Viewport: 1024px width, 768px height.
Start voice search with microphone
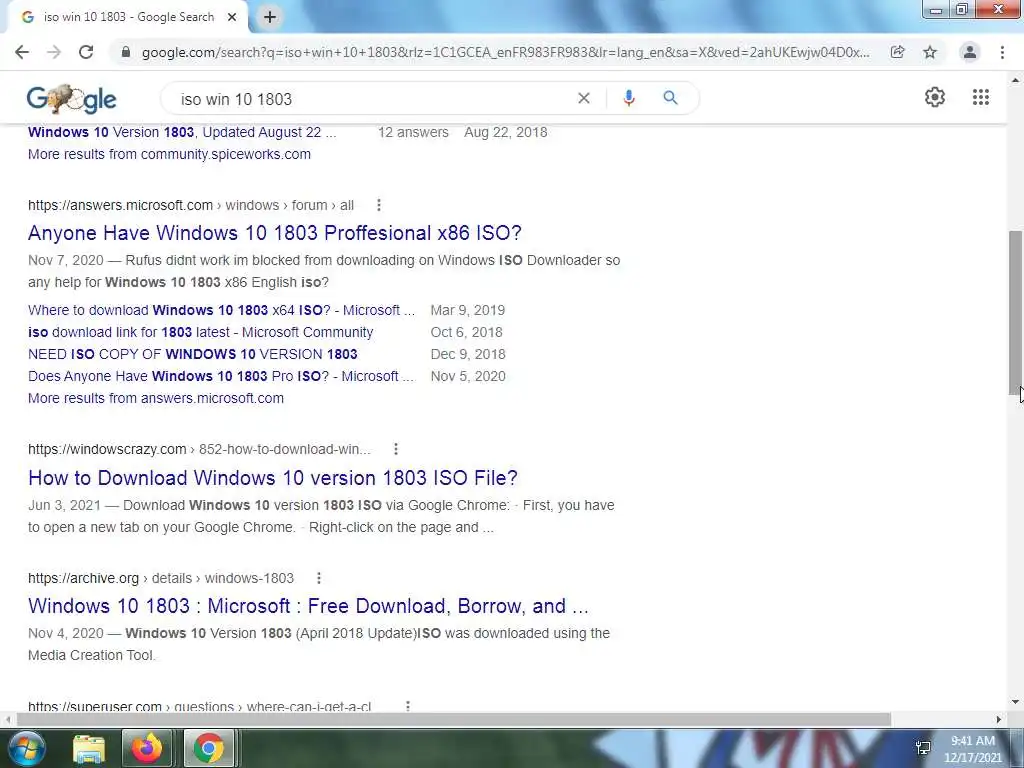[x=629, y=98]
